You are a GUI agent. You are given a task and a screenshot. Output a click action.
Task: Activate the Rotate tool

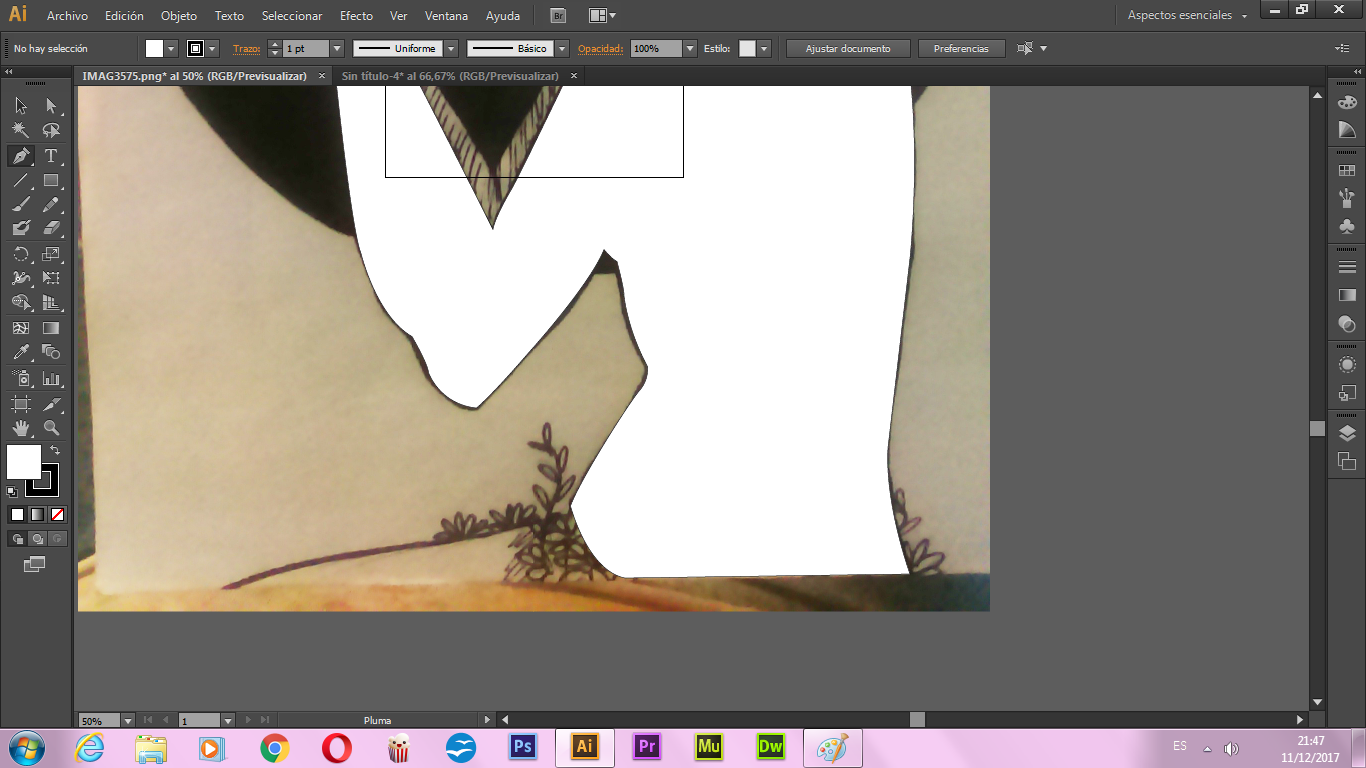pos(21,254)
